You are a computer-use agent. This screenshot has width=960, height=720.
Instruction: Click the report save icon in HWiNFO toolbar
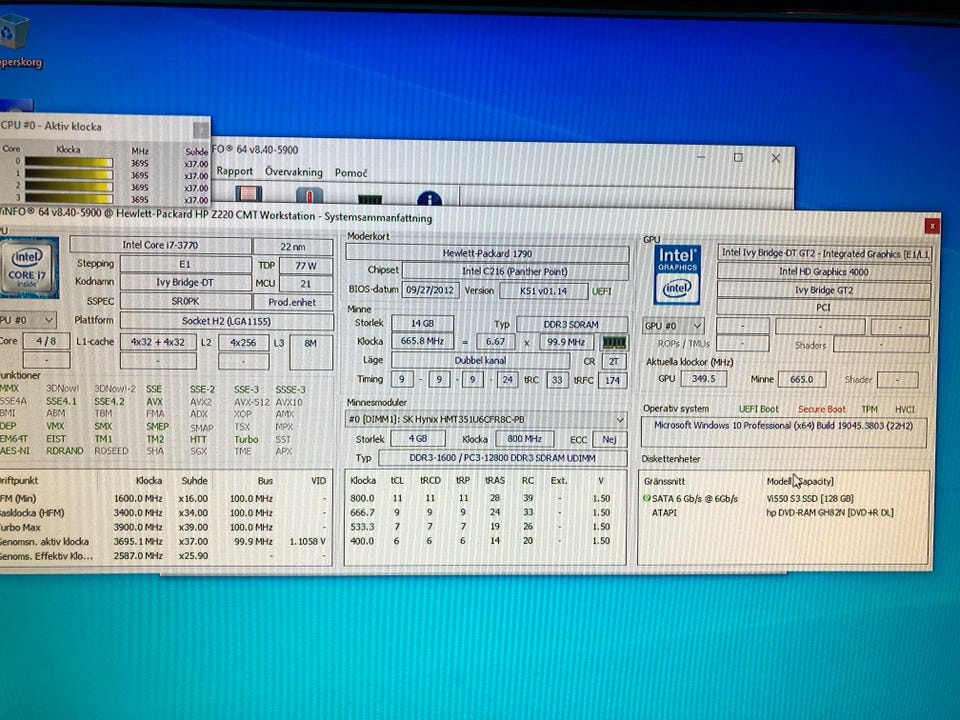[x=248, y=196]
